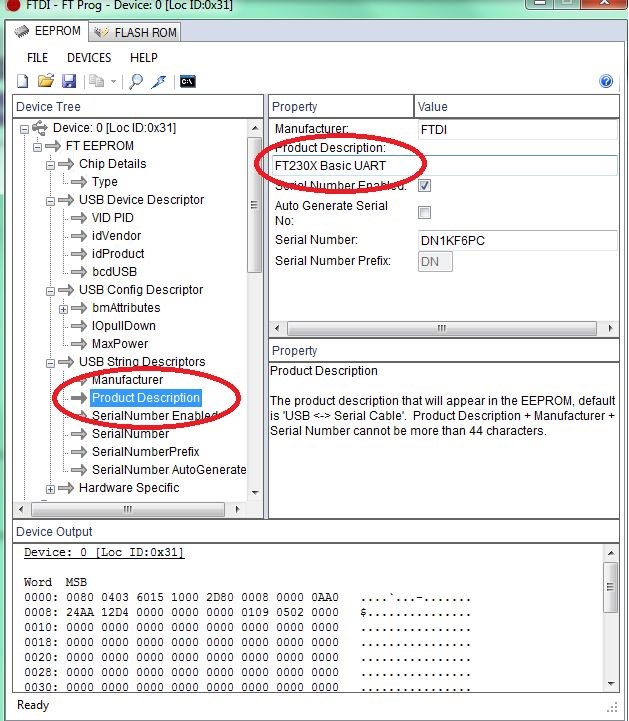Switch to the FLASH ROM tab
Image resolution: width=629 pixels, height=721 pixels.
[134, 32]
